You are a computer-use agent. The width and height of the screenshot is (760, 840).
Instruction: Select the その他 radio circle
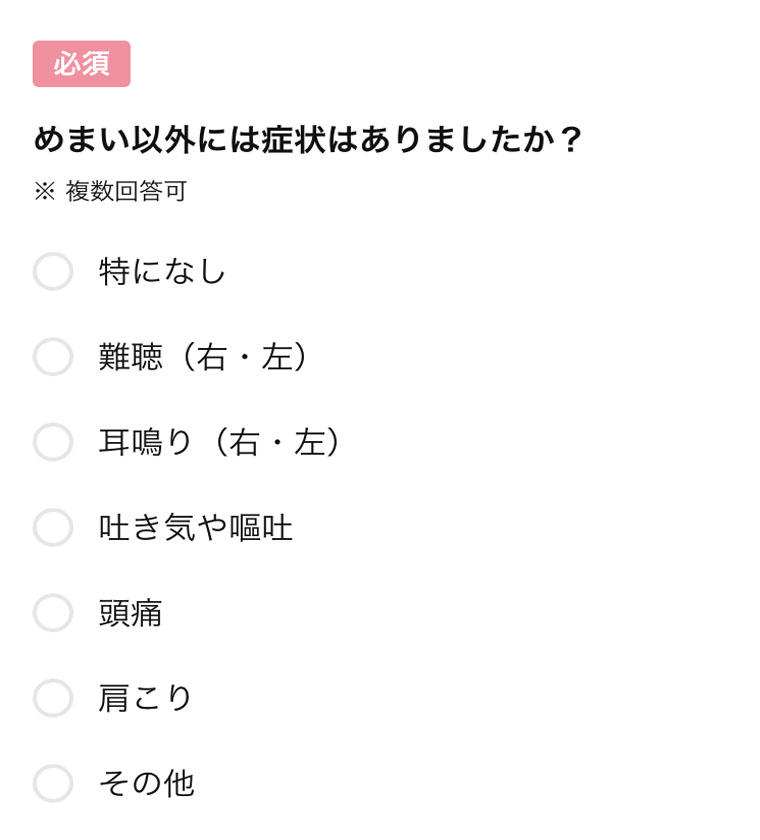(52, 783)
